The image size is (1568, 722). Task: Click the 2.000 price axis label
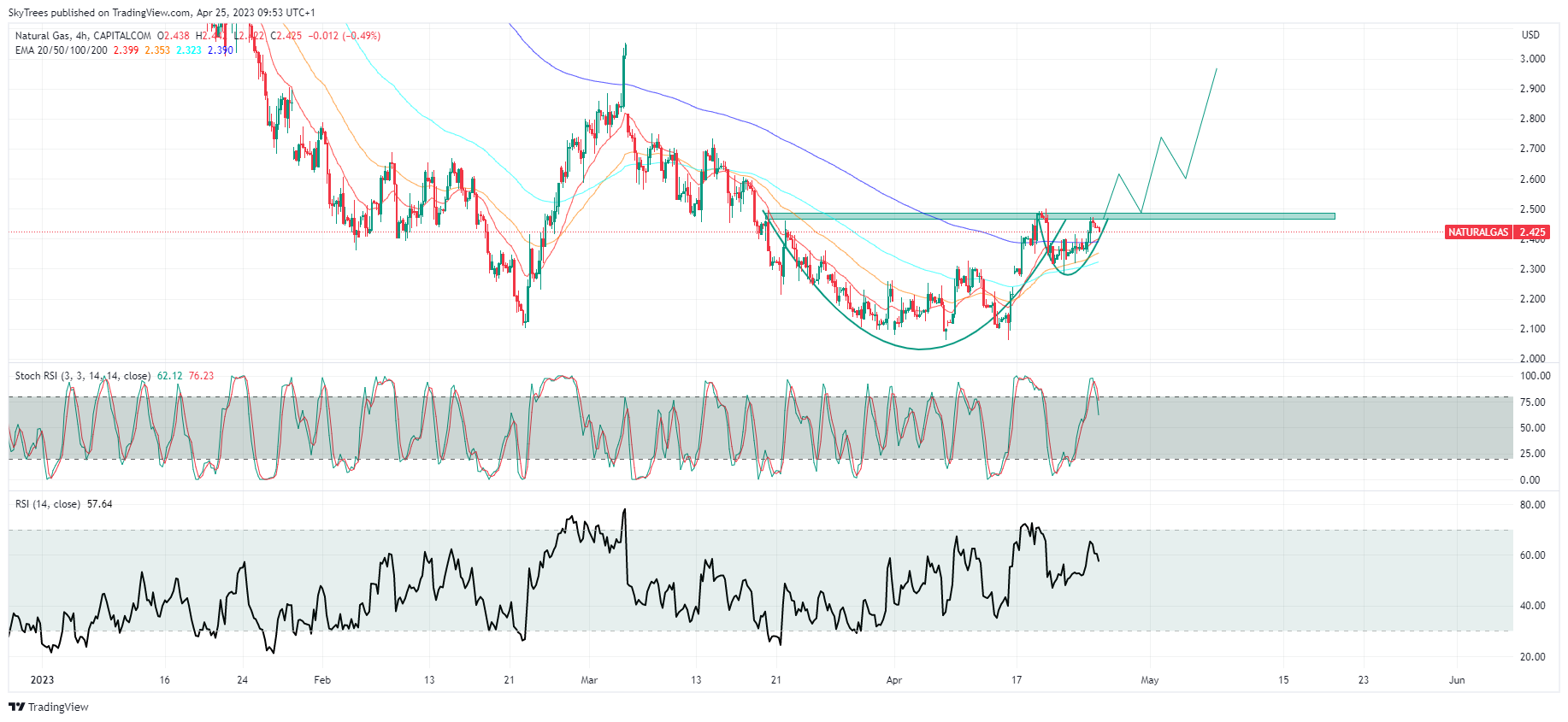coord(1532,359)
